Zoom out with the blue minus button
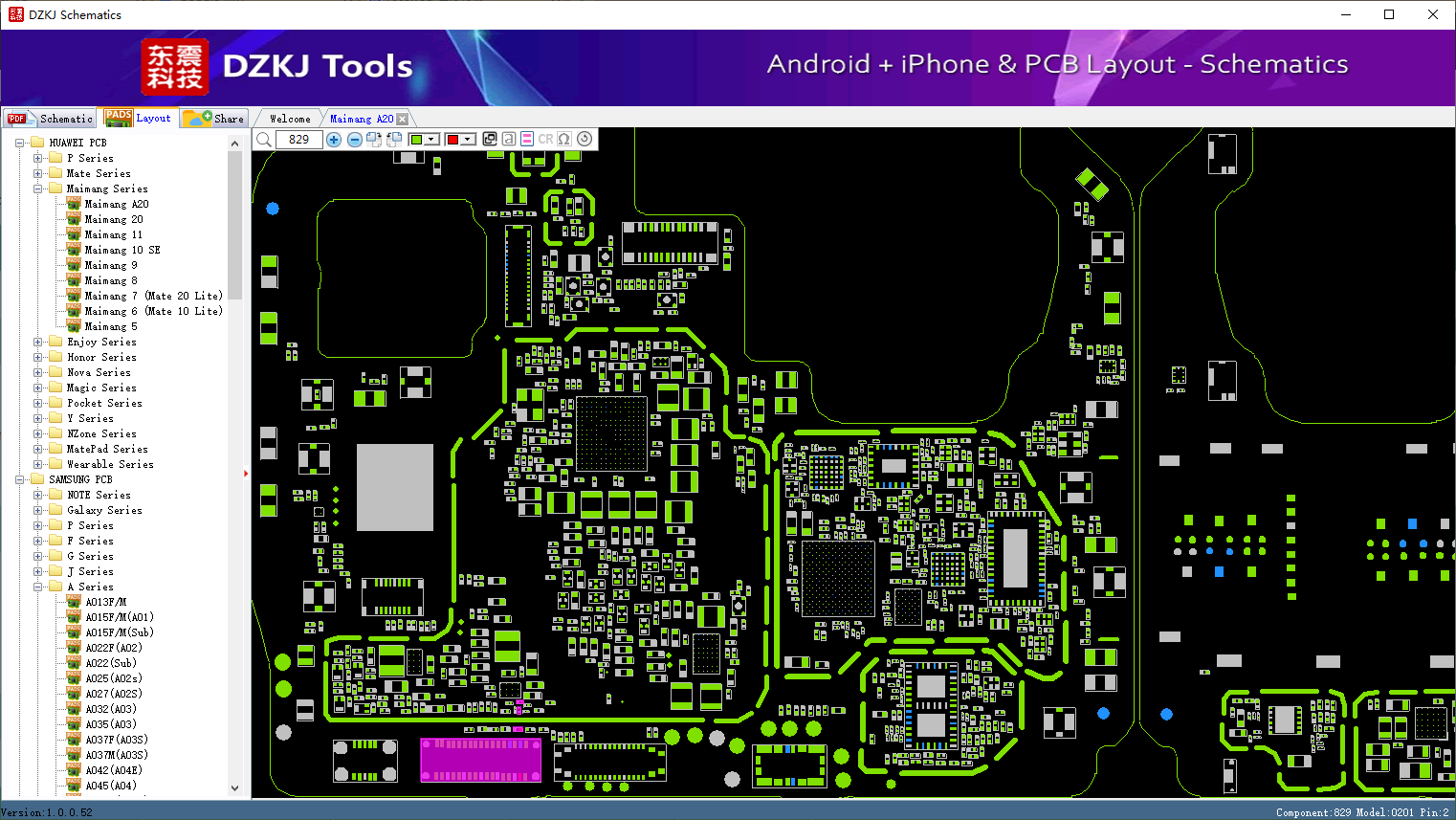Image resolution: width=1456 pixels, height=820 pixels. 354,140
